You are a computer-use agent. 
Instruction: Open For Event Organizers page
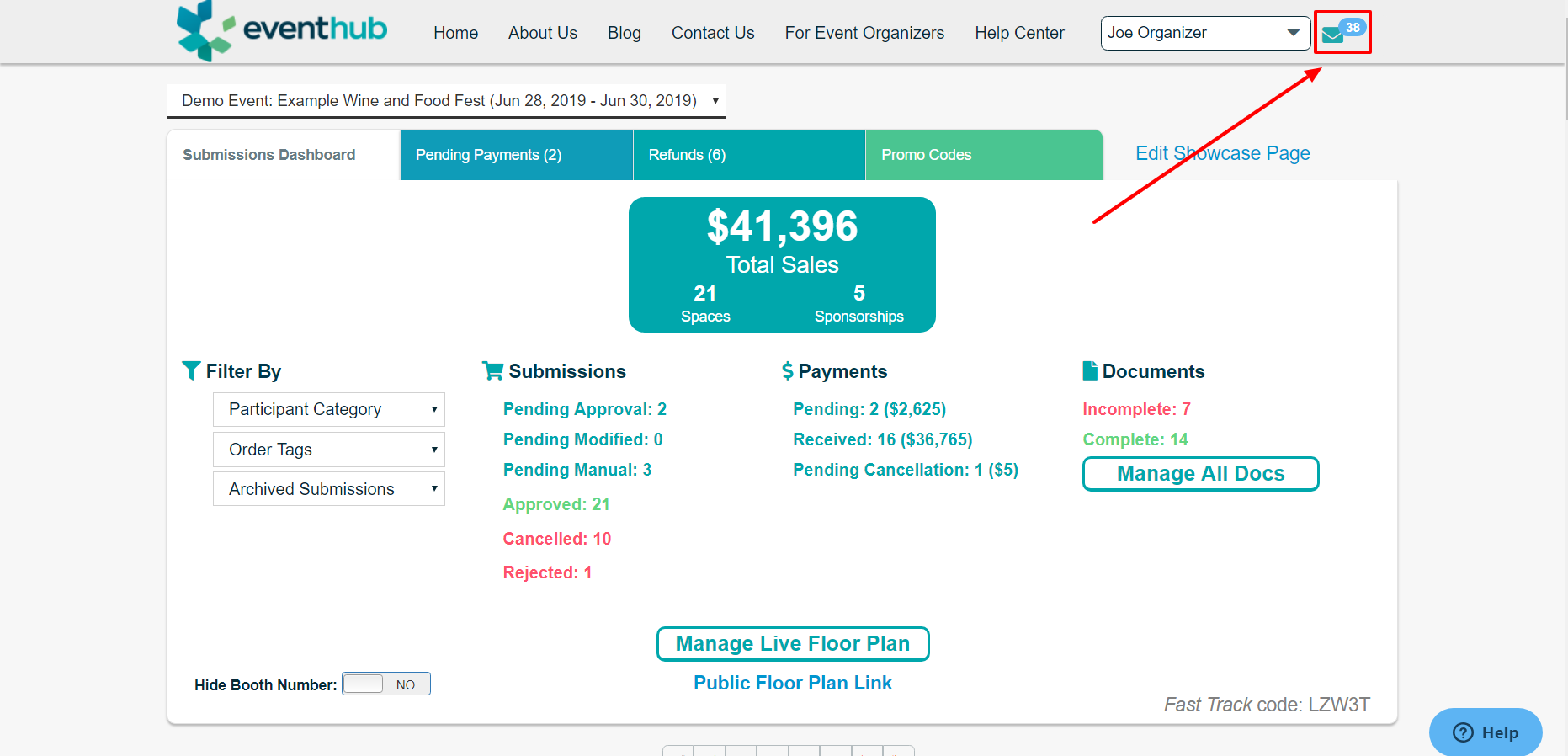point(864,33)
